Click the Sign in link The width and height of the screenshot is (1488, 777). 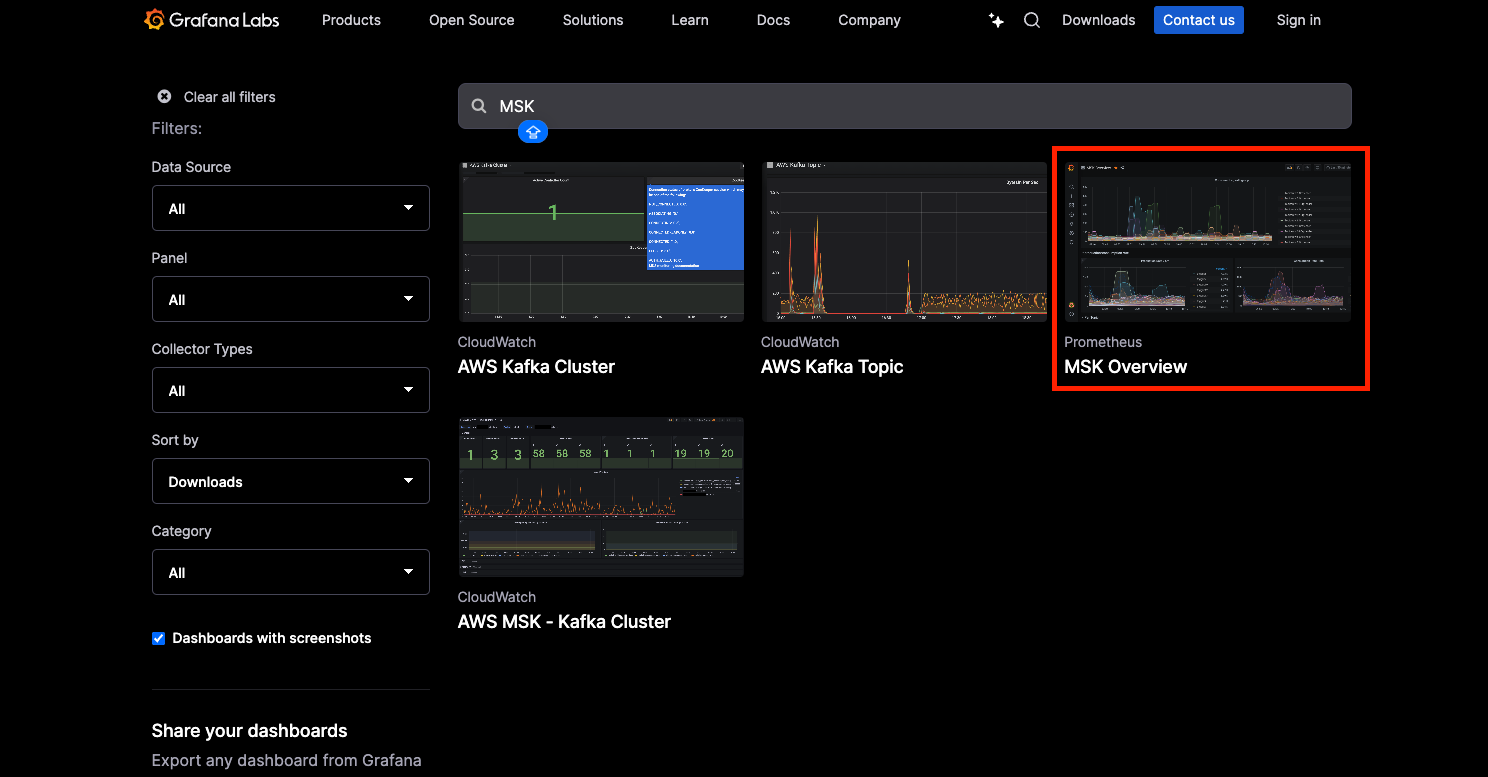point(1299,20)
